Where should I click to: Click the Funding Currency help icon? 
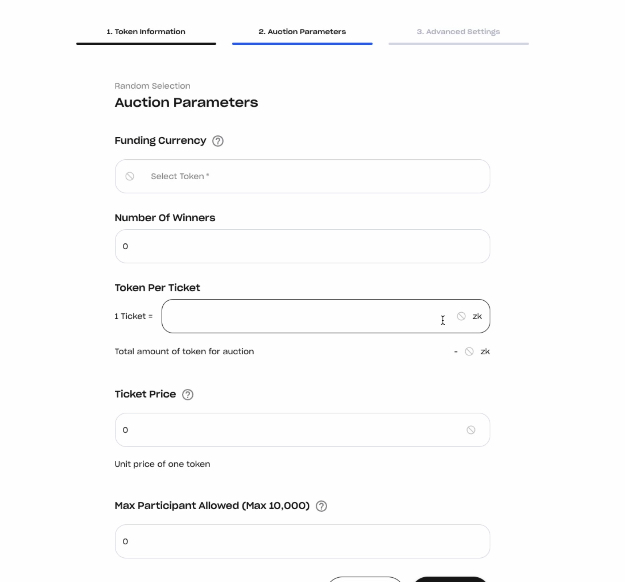tap(218, 141)
